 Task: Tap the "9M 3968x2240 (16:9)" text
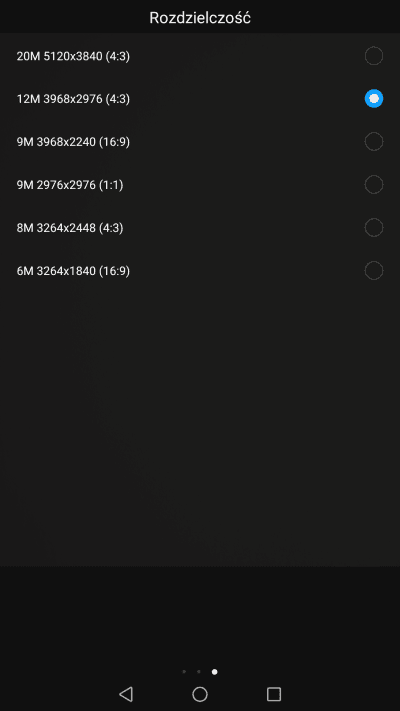coord(73,142)
